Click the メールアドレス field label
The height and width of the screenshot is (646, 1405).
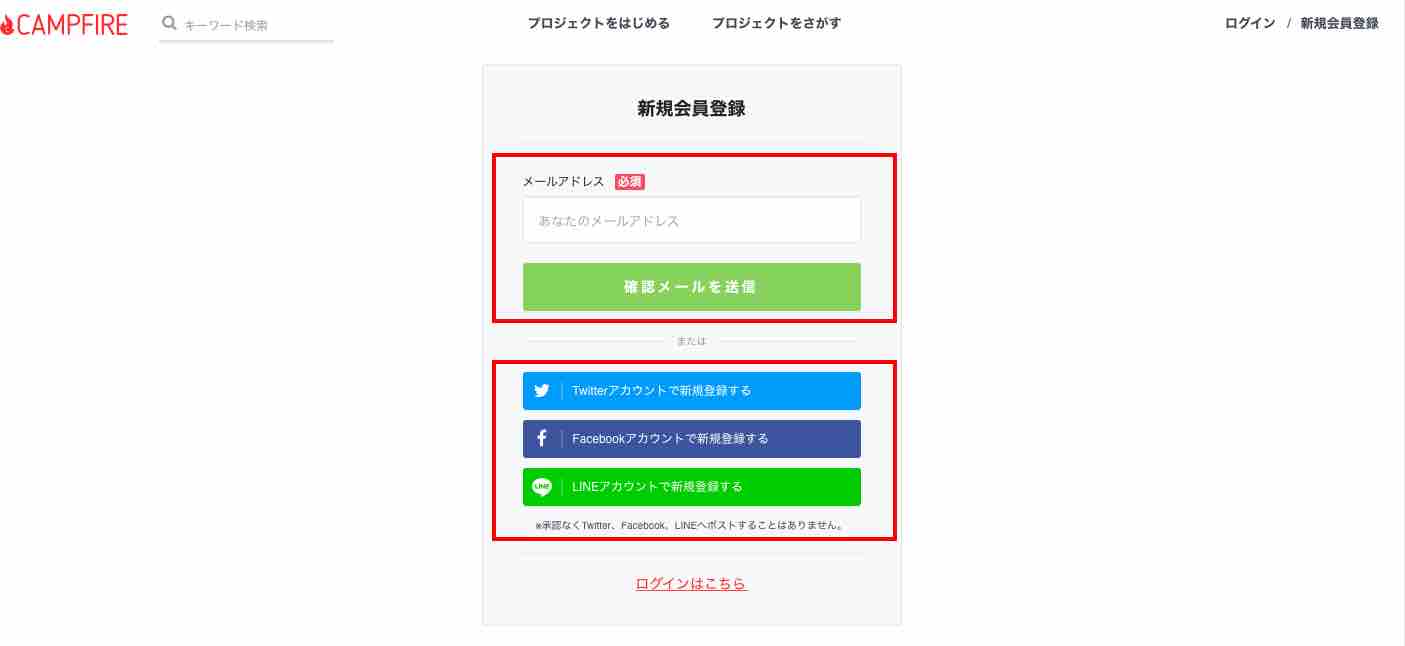click(x=564, y=182)
